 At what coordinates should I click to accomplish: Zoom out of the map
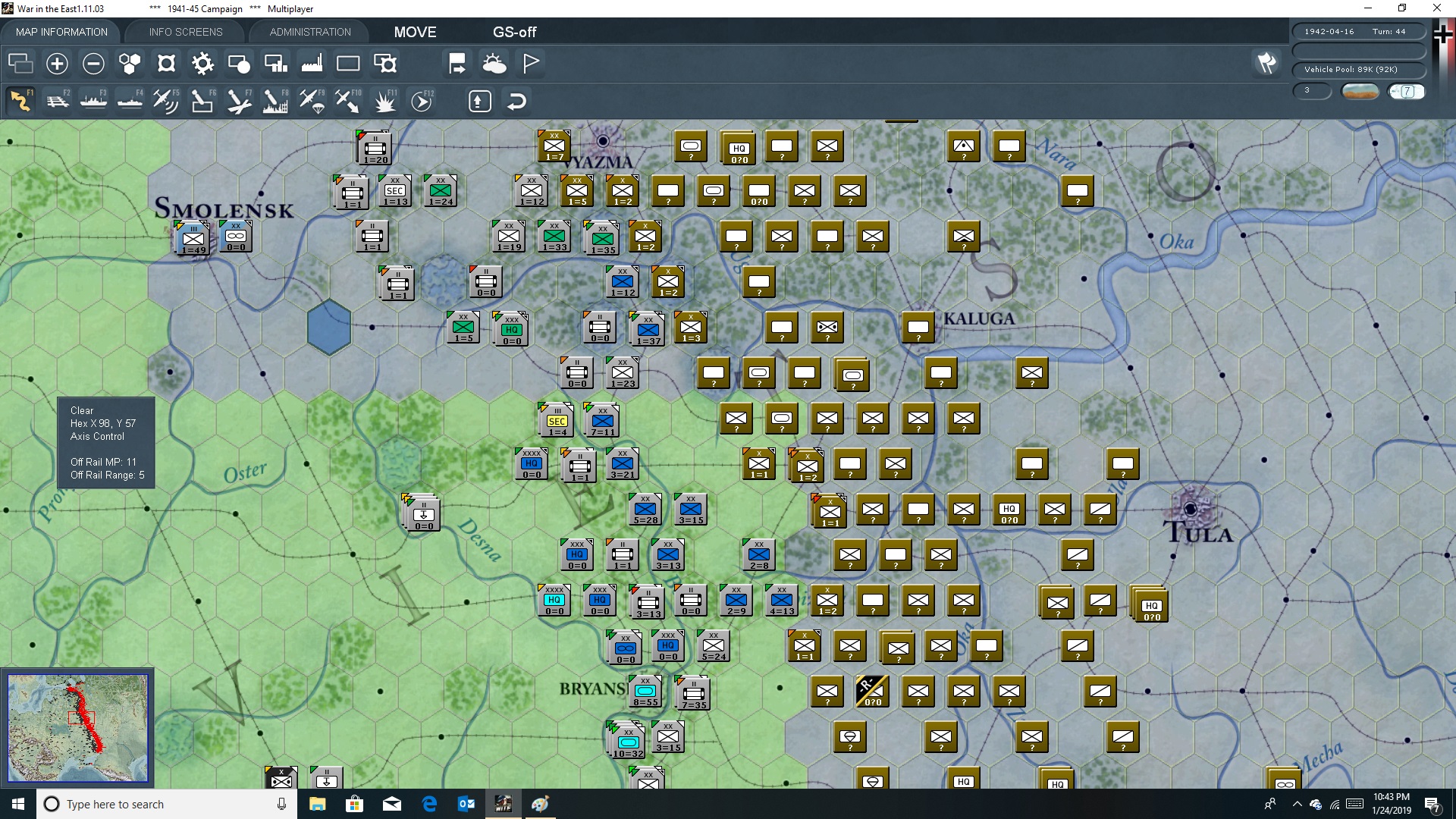click(x=93, y=64)
